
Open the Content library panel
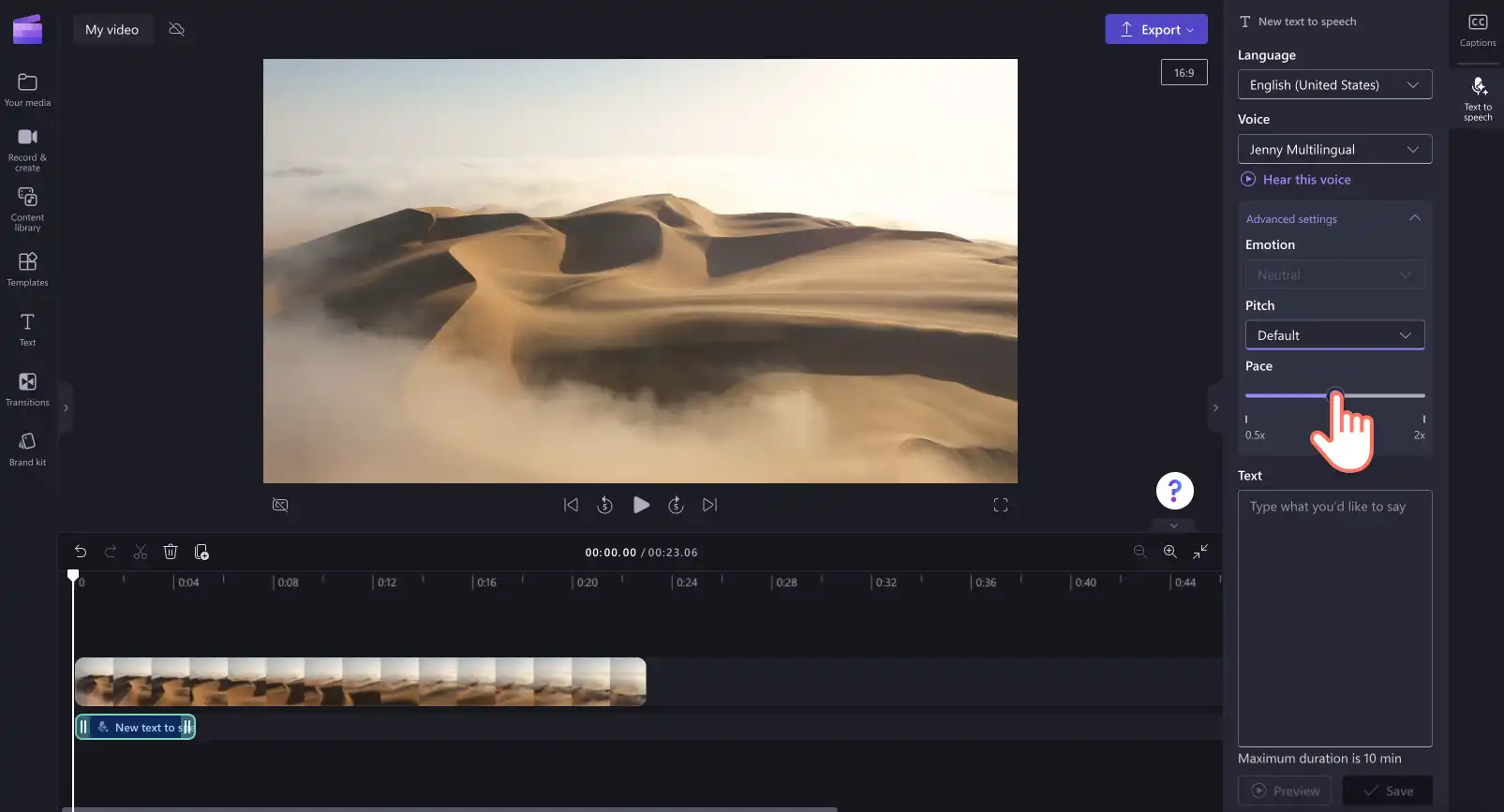(27, 209)
